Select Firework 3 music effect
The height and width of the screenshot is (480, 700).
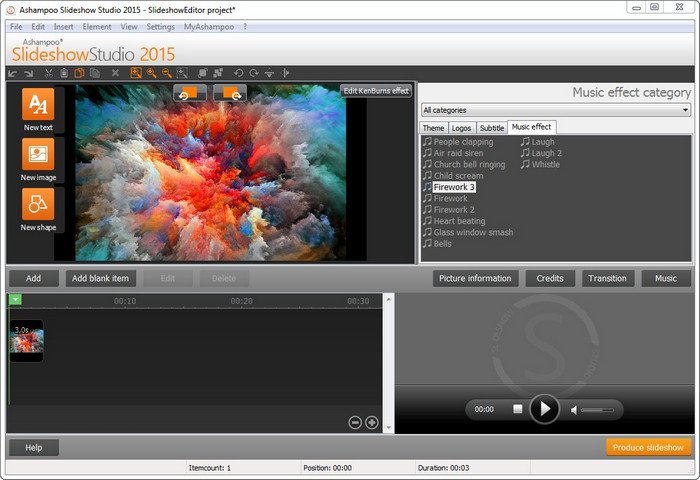(450, 187)
